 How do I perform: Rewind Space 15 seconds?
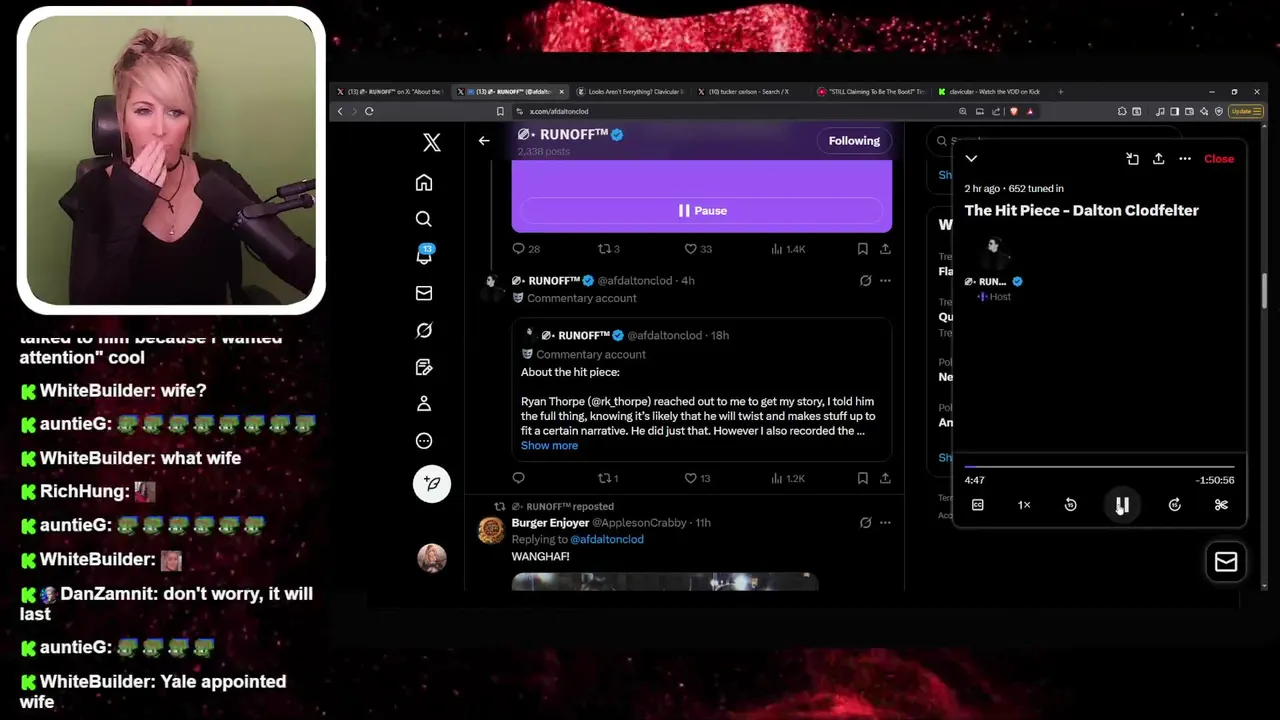(1070, 505)
